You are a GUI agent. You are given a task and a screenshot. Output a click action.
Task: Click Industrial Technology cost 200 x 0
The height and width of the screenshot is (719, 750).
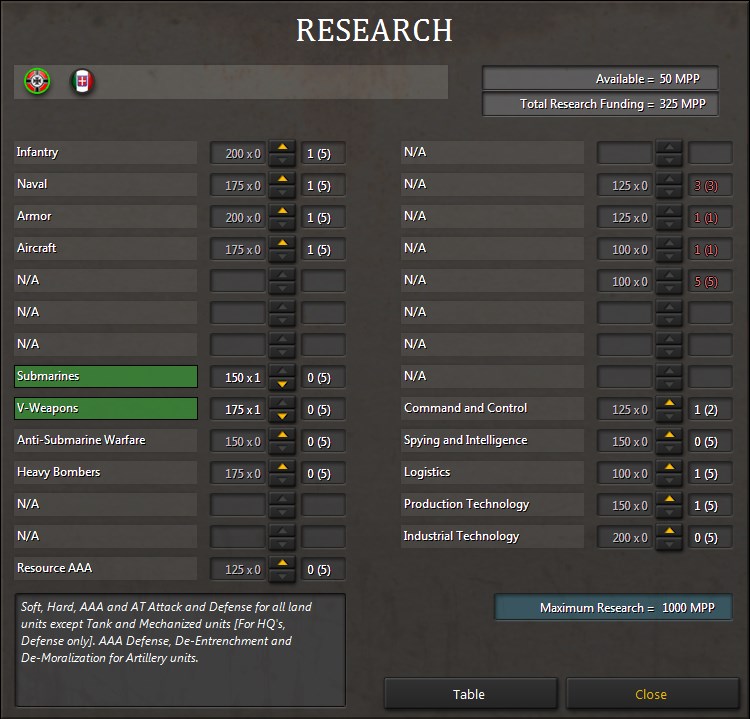625,538
